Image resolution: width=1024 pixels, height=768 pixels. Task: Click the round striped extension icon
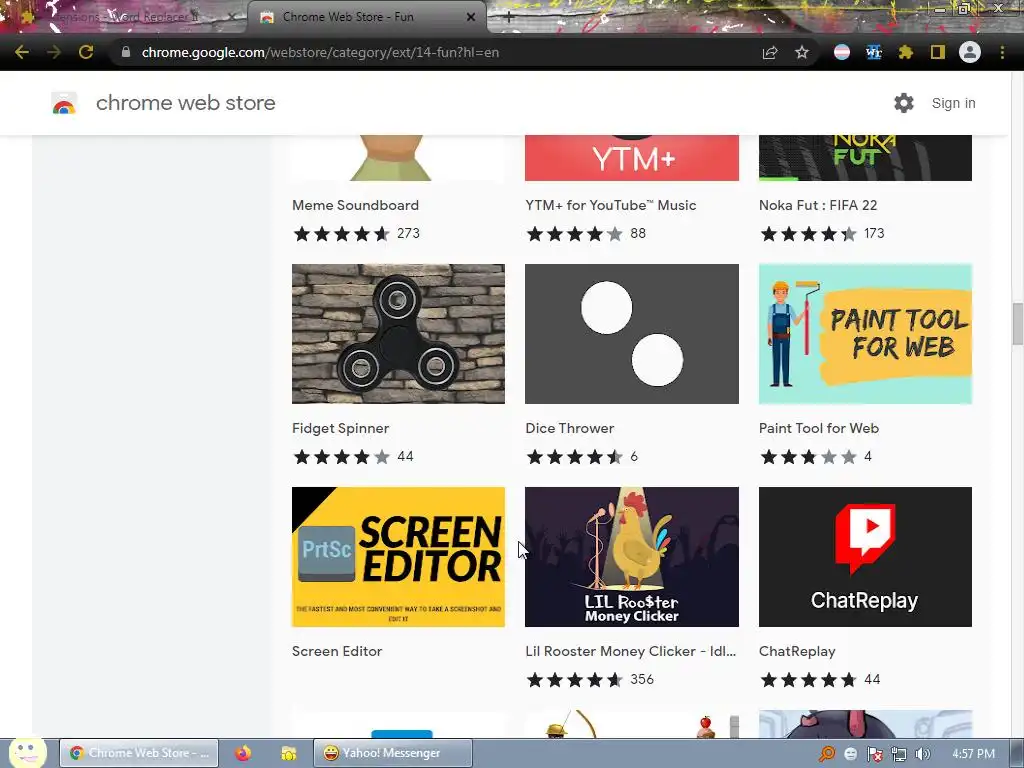(842, 52)
